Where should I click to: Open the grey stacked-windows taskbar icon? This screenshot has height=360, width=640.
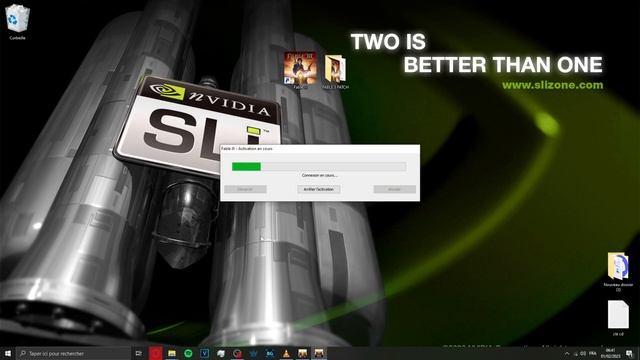tap(221, 353)
